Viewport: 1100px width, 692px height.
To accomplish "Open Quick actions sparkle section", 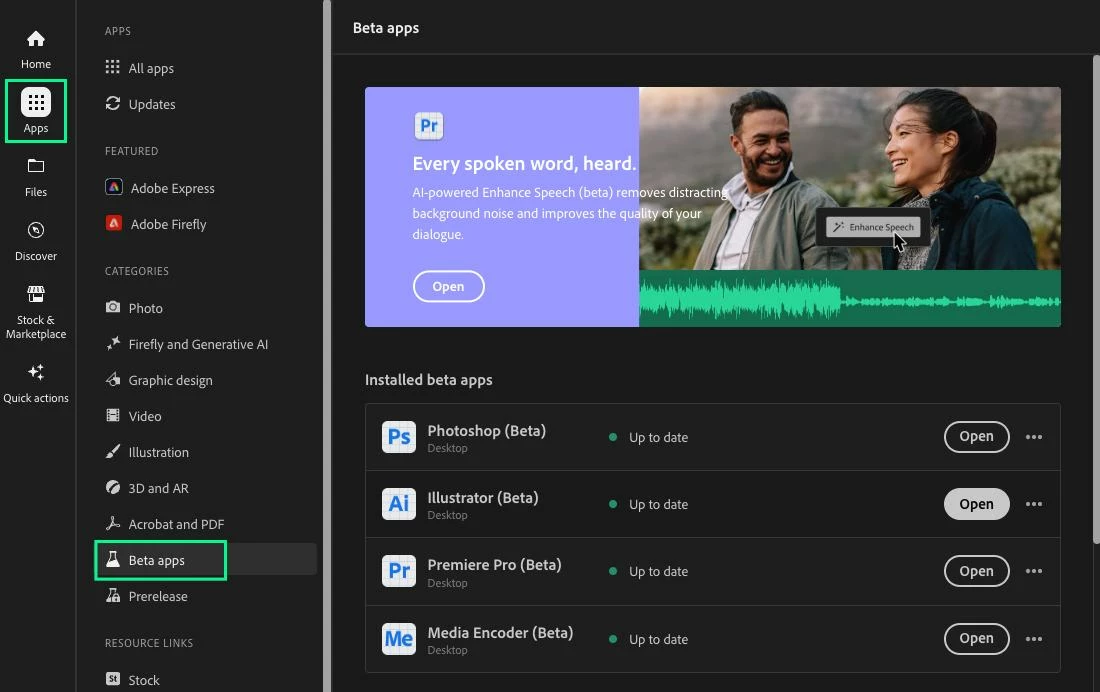I will (36, 383).
